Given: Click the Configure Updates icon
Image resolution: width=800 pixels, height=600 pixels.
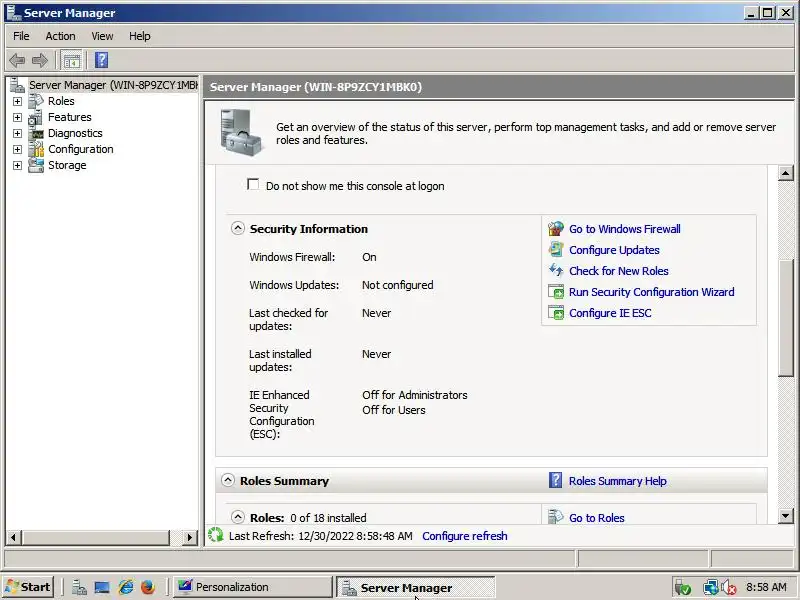Looking at the screenshot, I should click(x=556, y=250).
